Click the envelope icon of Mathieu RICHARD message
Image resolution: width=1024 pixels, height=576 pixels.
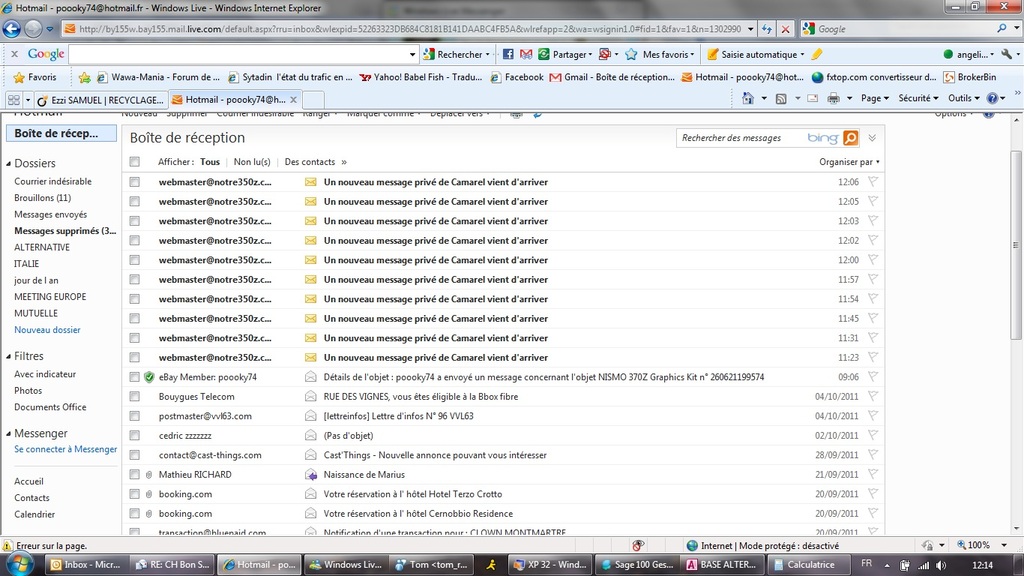311,475
